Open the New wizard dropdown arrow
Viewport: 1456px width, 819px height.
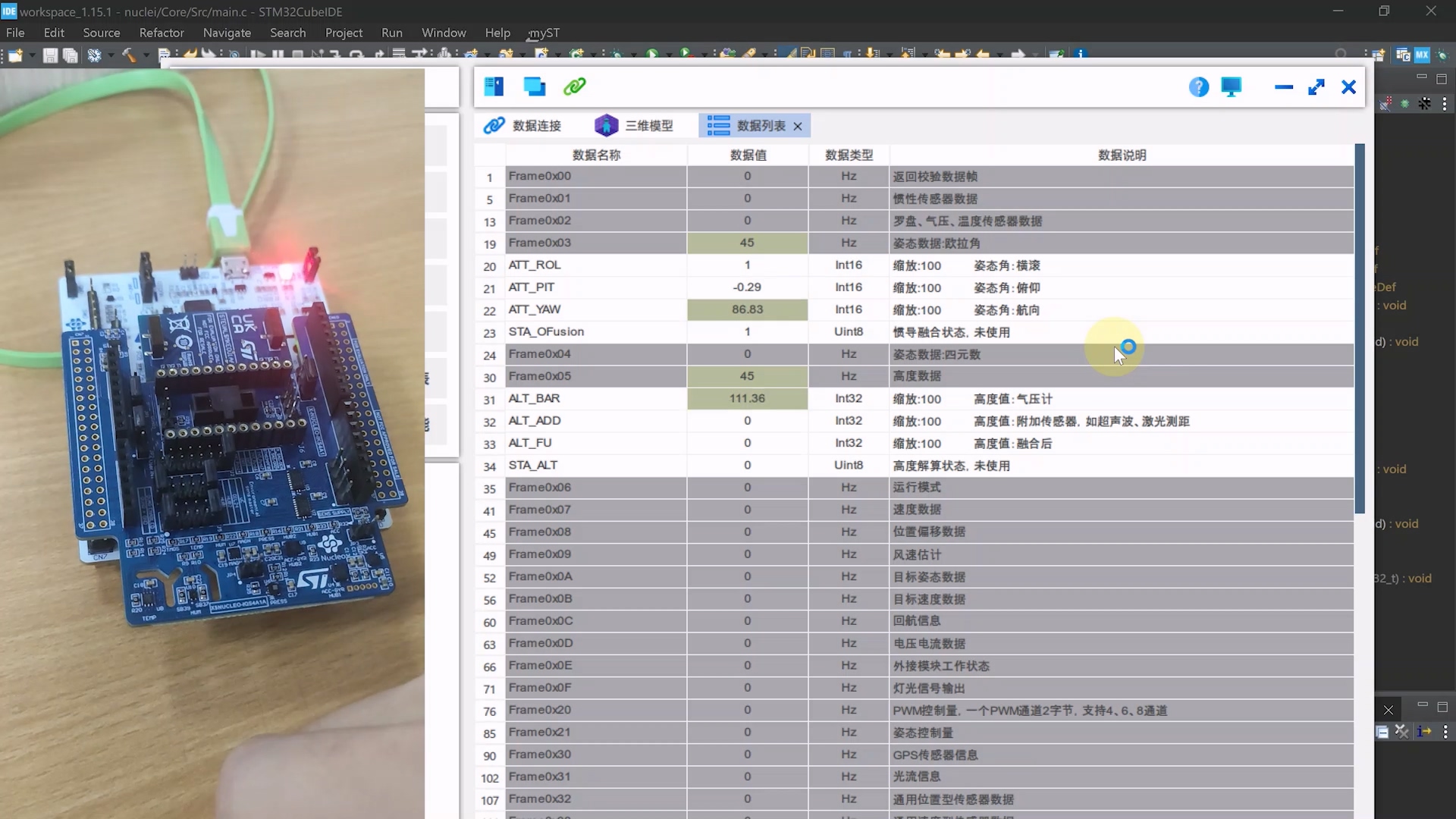32,55
